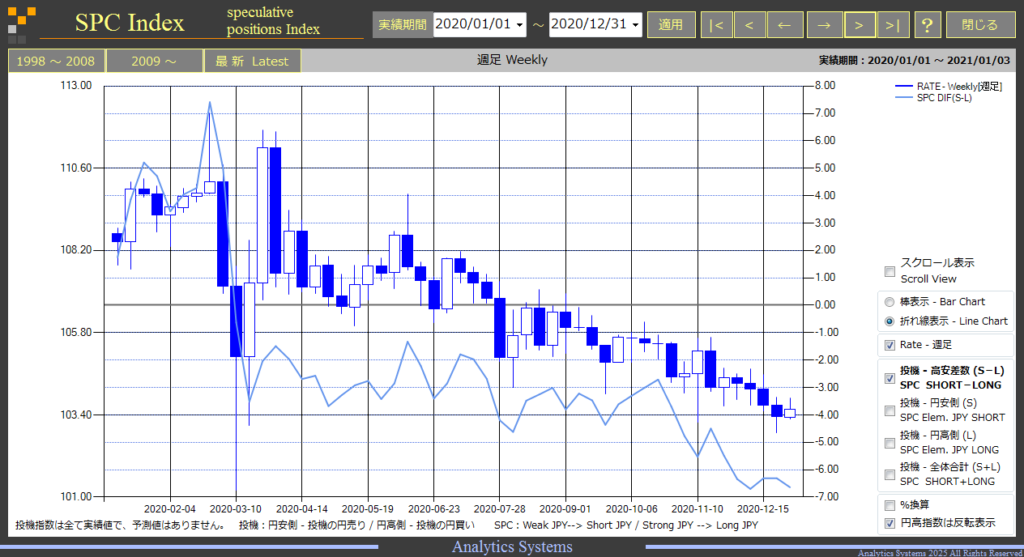Click the 8.00 right axis value
1024x557 pixels.
(x=825, y=86)
